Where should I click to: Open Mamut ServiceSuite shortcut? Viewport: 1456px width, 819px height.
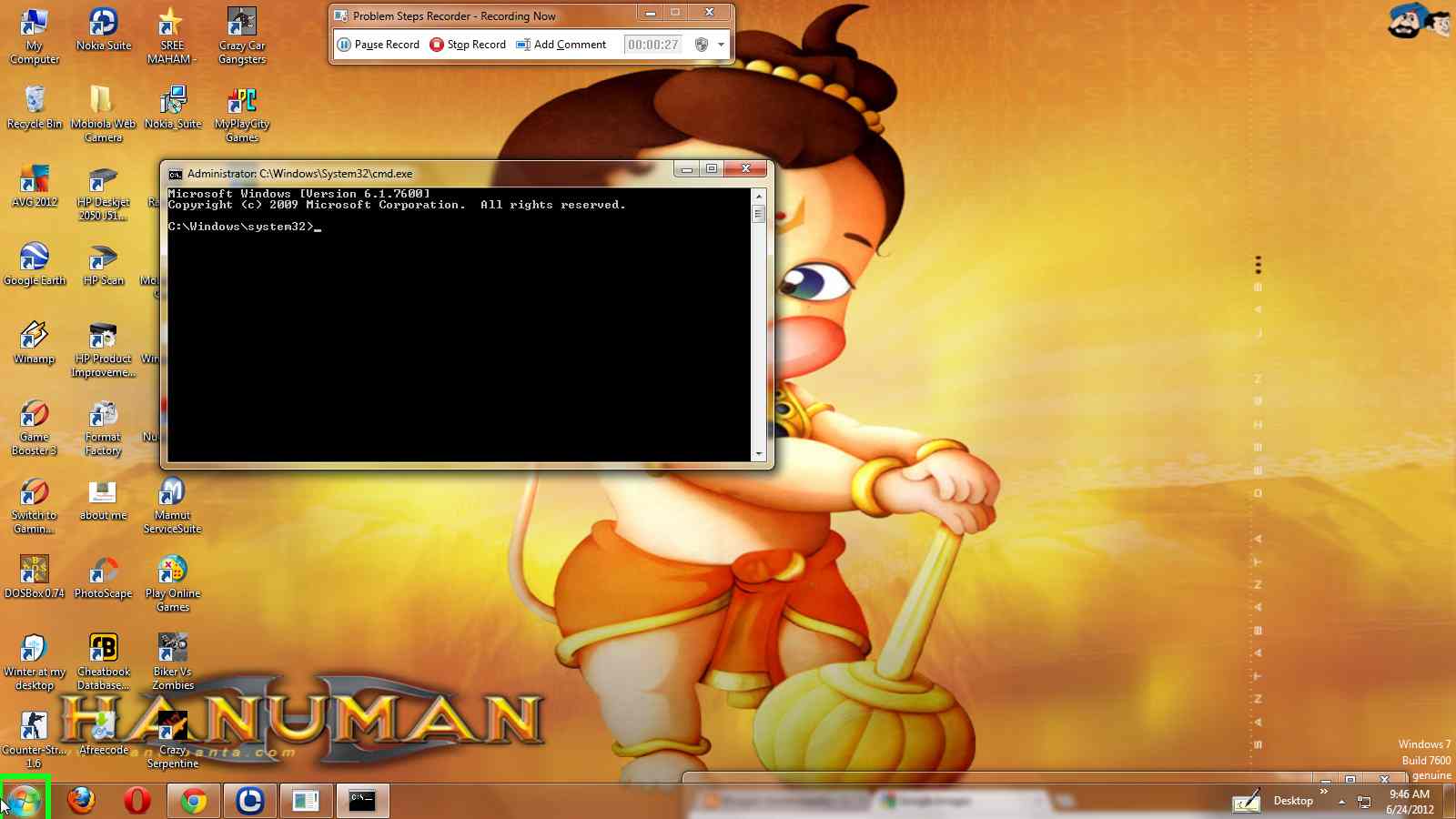(172, 506)
